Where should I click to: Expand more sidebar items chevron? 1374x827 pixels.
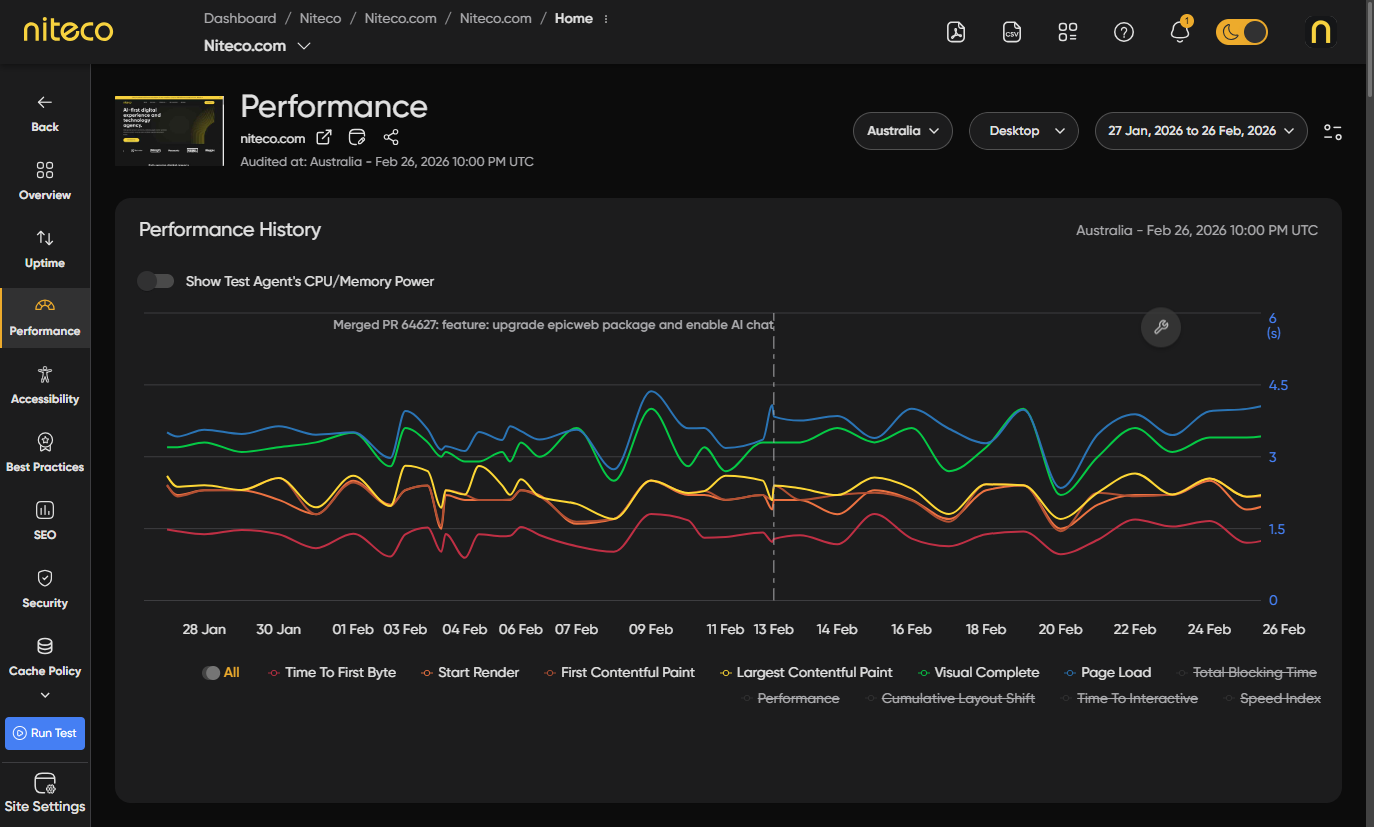pos(45,695)
